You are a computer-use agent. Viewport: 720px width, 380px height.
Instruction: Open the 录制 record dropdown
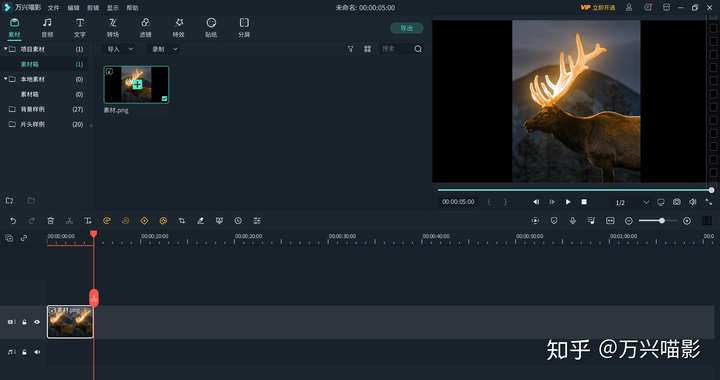[165, 49]
